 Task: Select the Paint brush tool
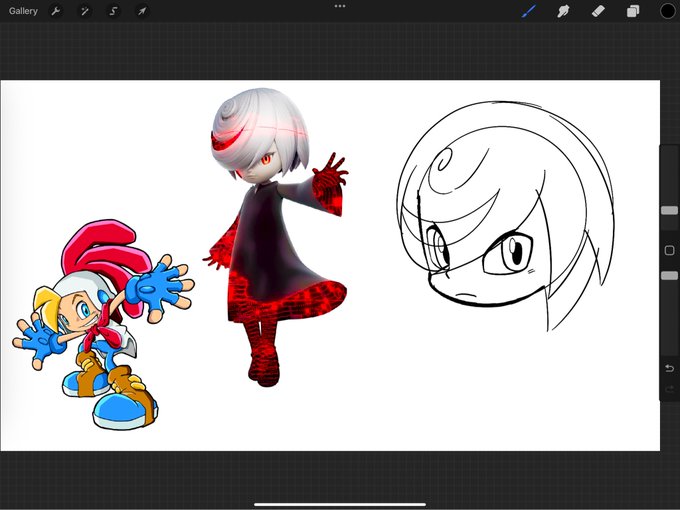528,11
